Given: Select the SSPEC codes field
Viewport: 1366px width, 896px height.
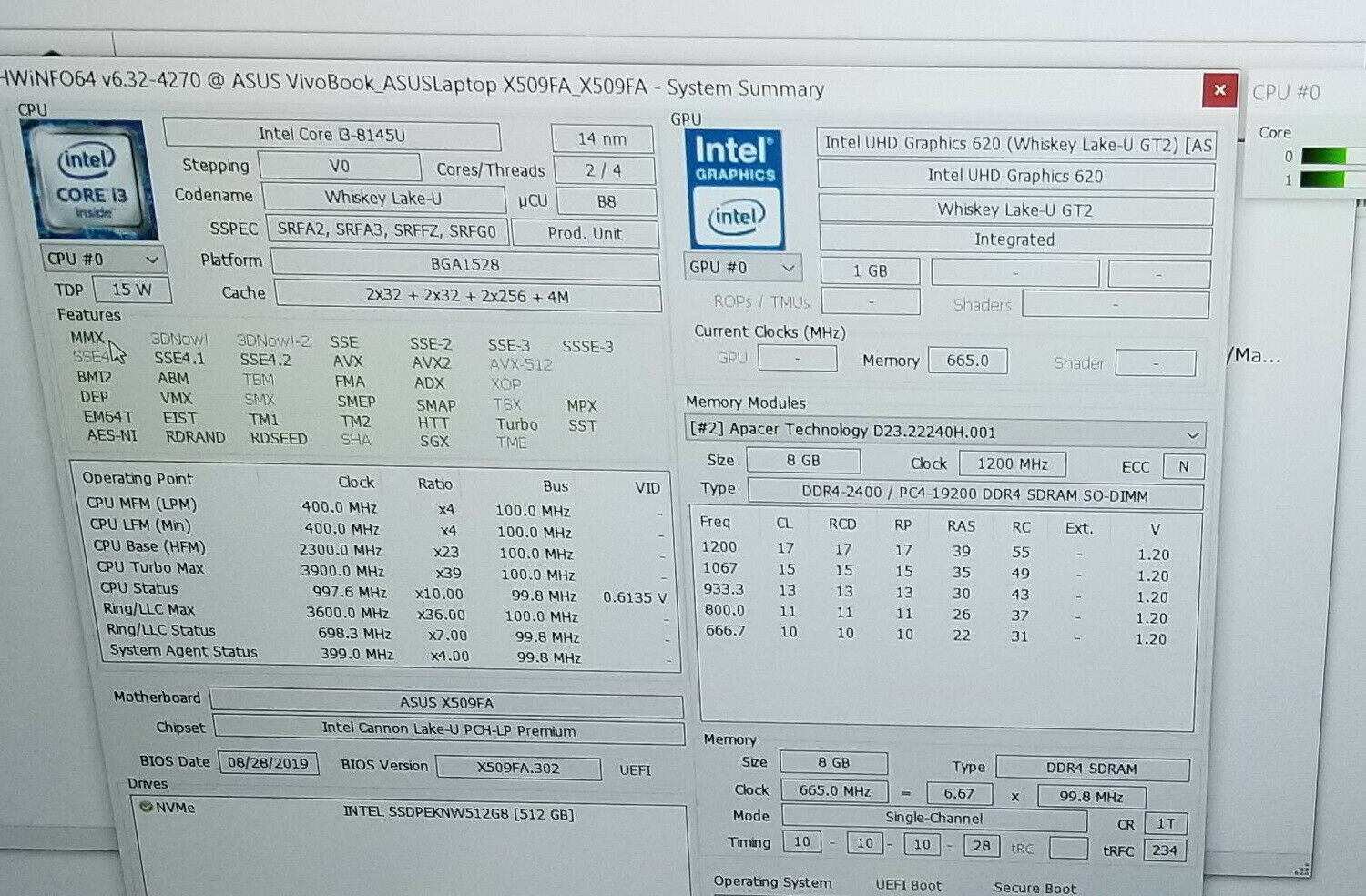Looking at the screenshot, I should tap(386, 230).
